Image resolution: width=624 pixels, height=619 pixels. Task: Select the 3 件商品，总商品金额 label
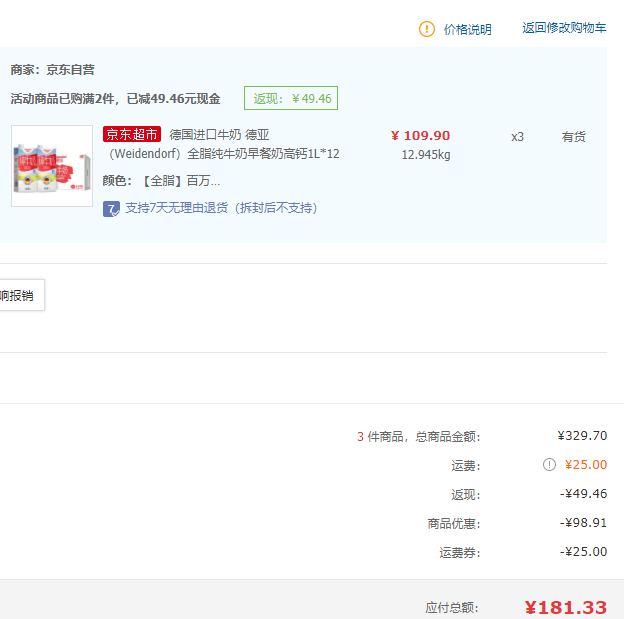pyautogui.click(x=419, y=437)
